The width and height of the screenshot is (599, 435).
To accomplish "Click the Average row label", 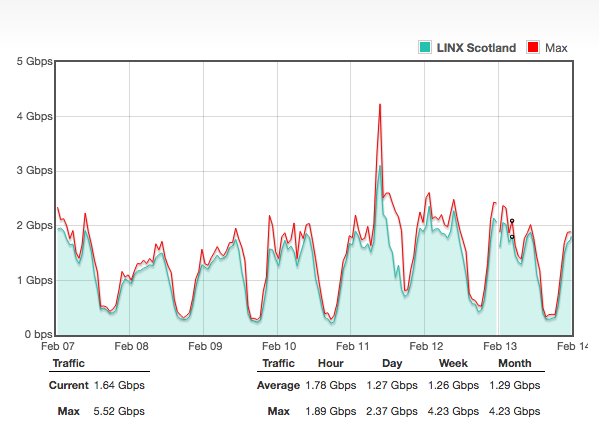I will point(278,385).
